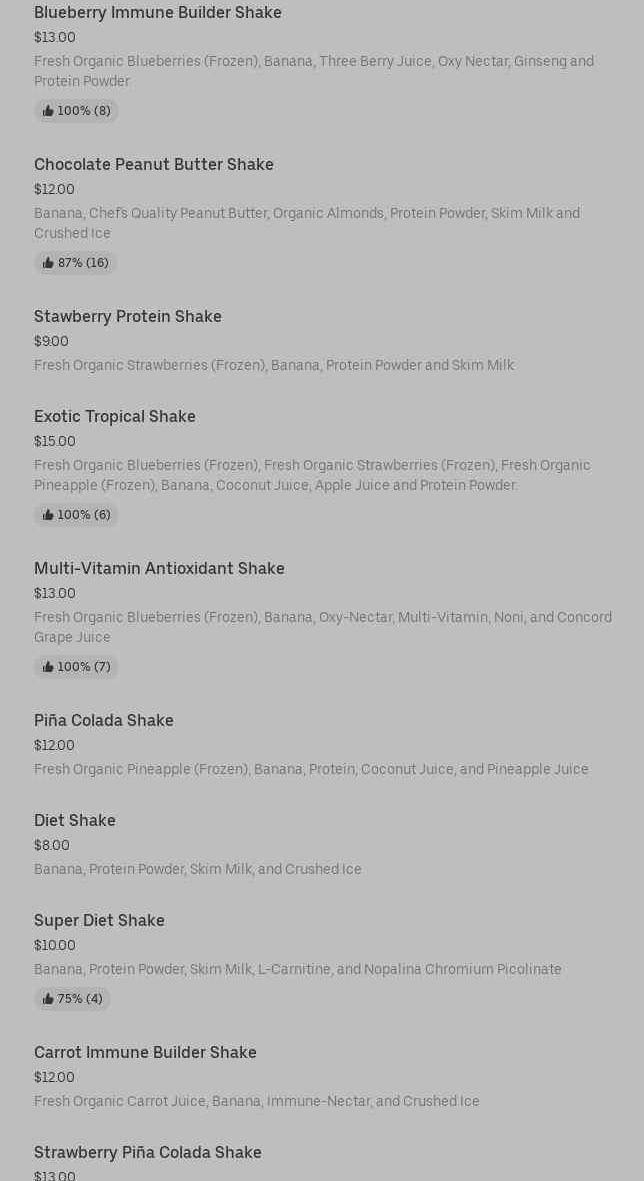Click the $8.00 price under Diet Shake
The width and height of the screenshot is (644, 1181).
(52, 845)
